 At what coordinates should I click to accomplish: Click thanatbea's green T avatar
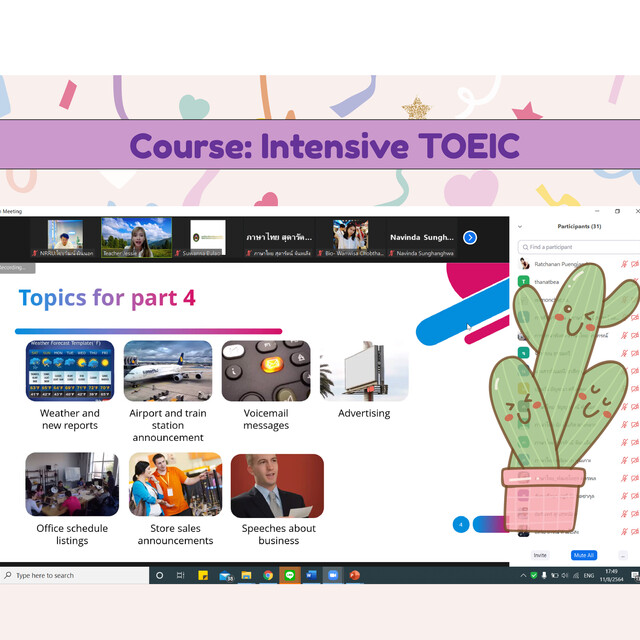[524, 282]
